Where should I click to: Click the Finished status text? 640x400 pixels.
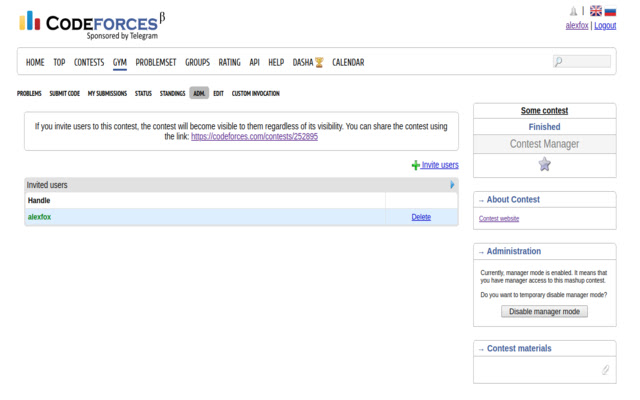click(x=544, y=127)
